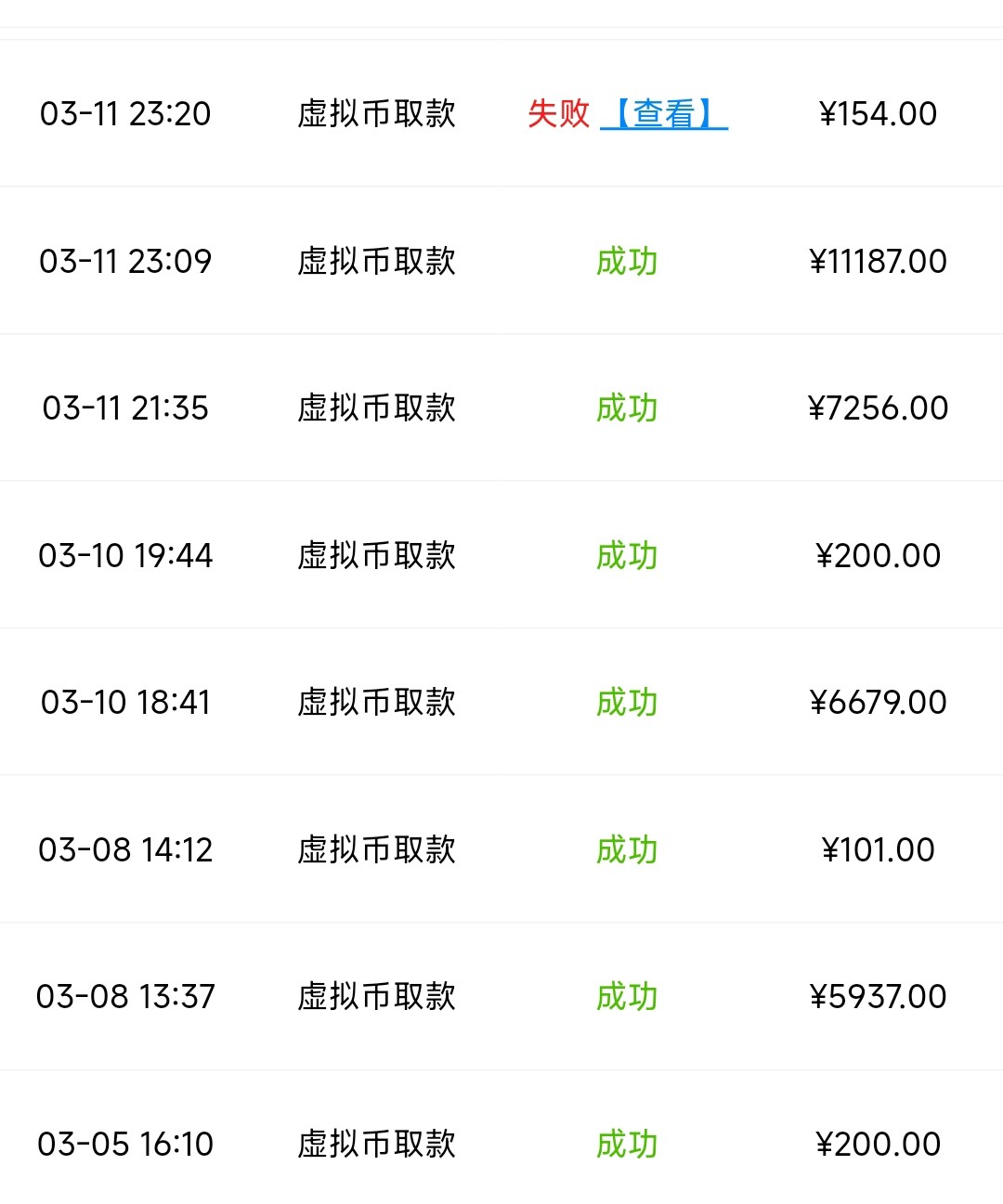1003x1204 pixels.
Task: Tap the 03-11 23:20 timestamp
Action: 125,114
